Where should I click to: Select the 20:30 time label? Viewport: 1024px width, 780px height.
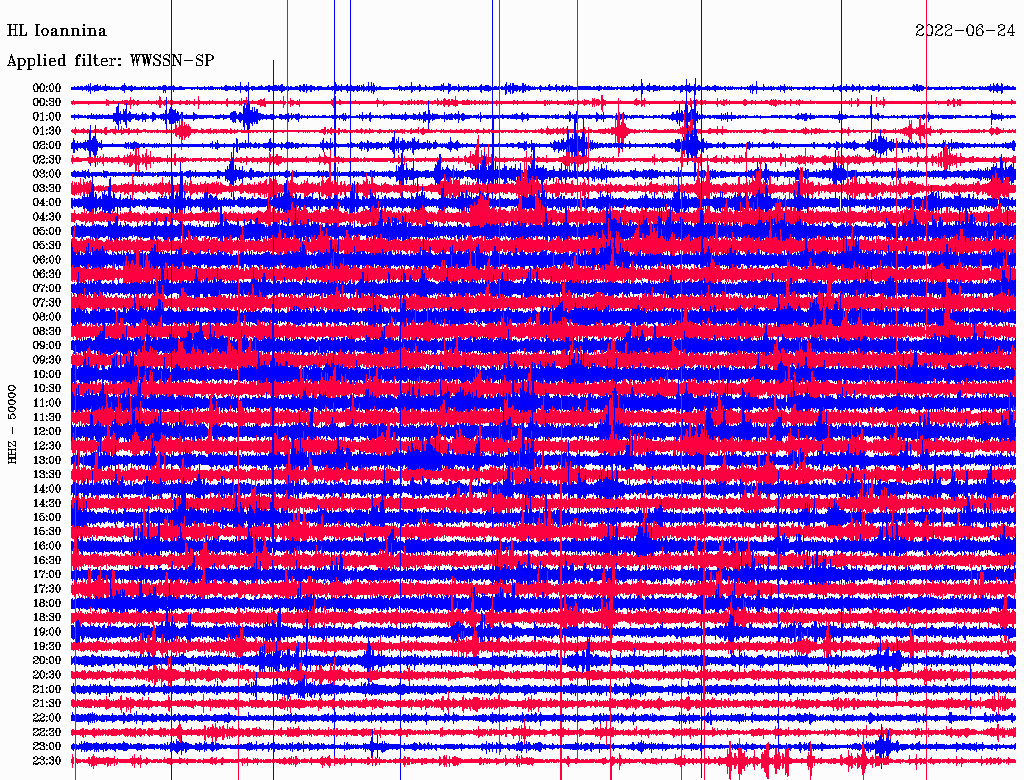click(x=46, y=675)
